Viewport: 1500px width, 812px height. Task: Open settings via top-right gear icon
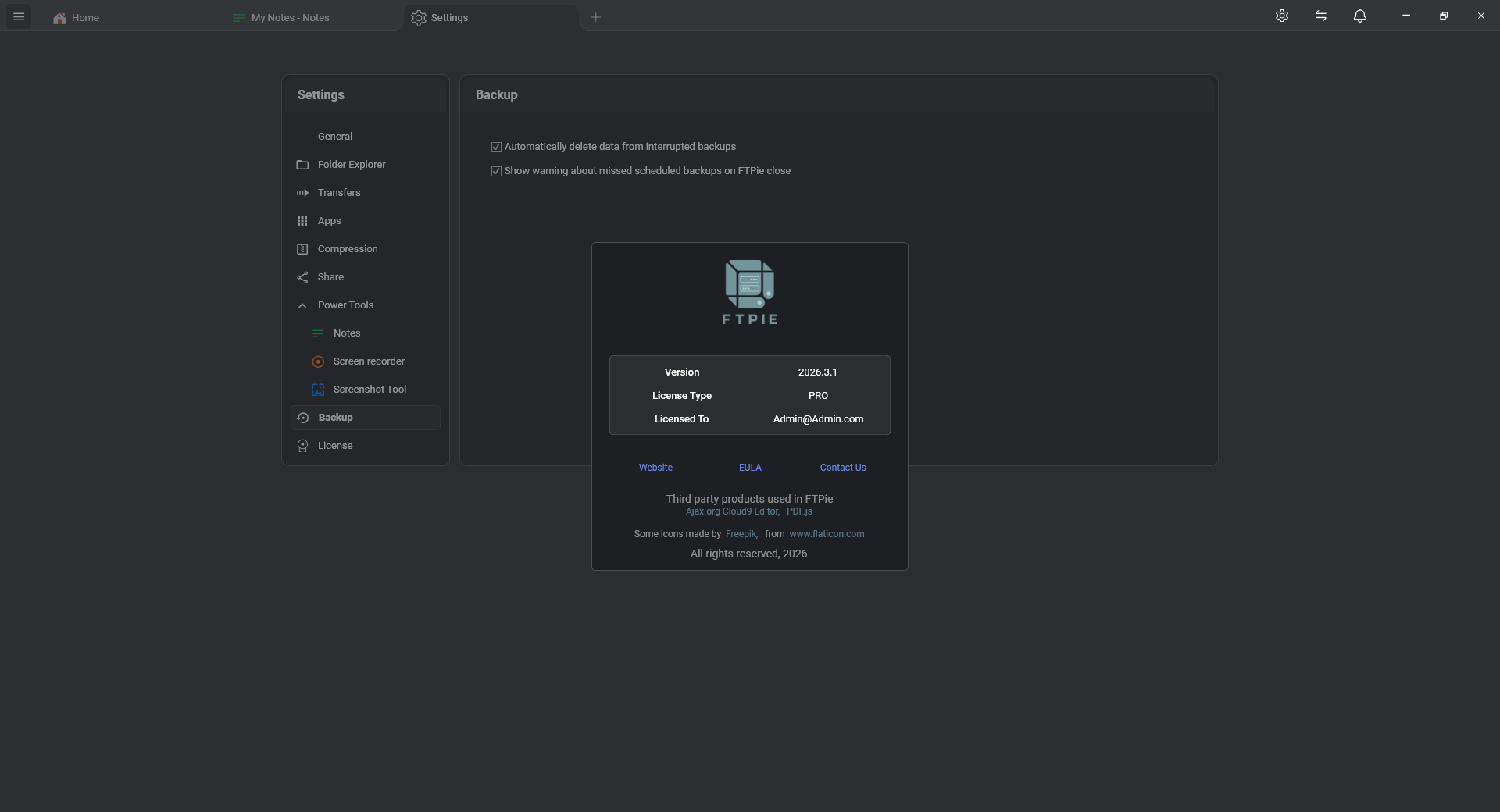click(x=1282, y=16)
